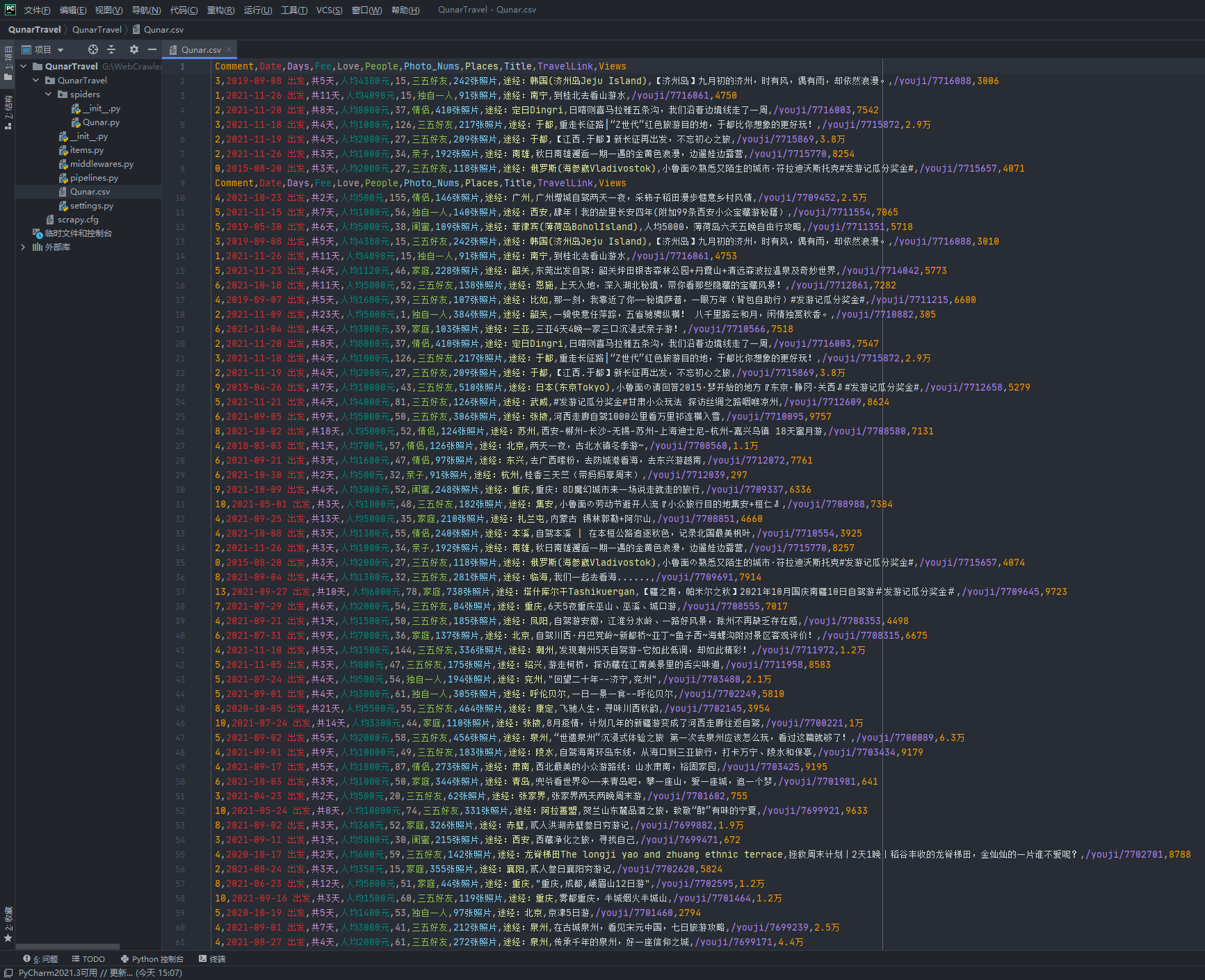Open project panel settings via gear icon
The width and height of the screenshot is (1205, 980).
[133, 49]
